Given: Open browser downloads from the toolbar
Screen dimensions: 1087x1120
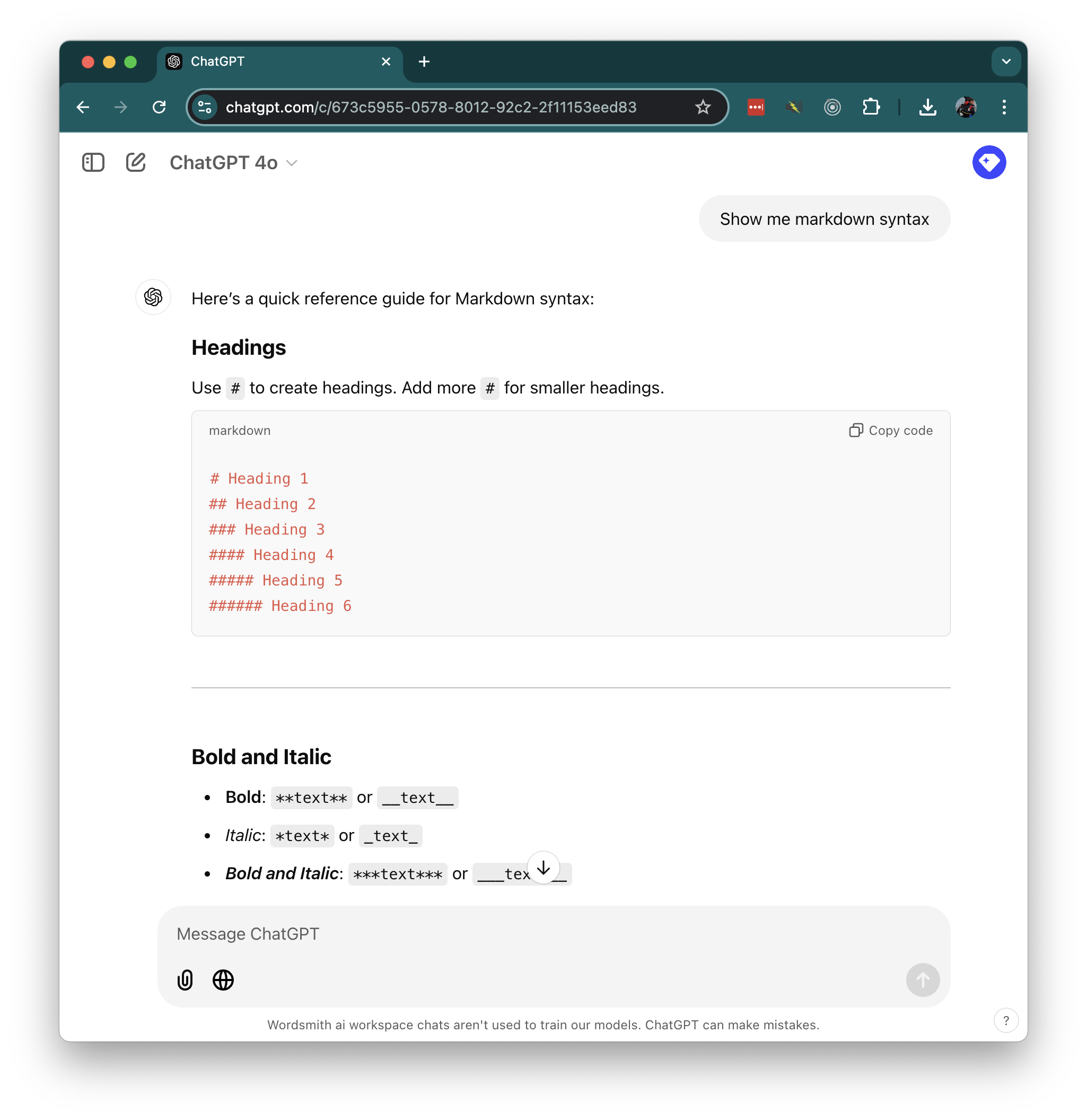Looking at the screenshot, I should 927,107.
